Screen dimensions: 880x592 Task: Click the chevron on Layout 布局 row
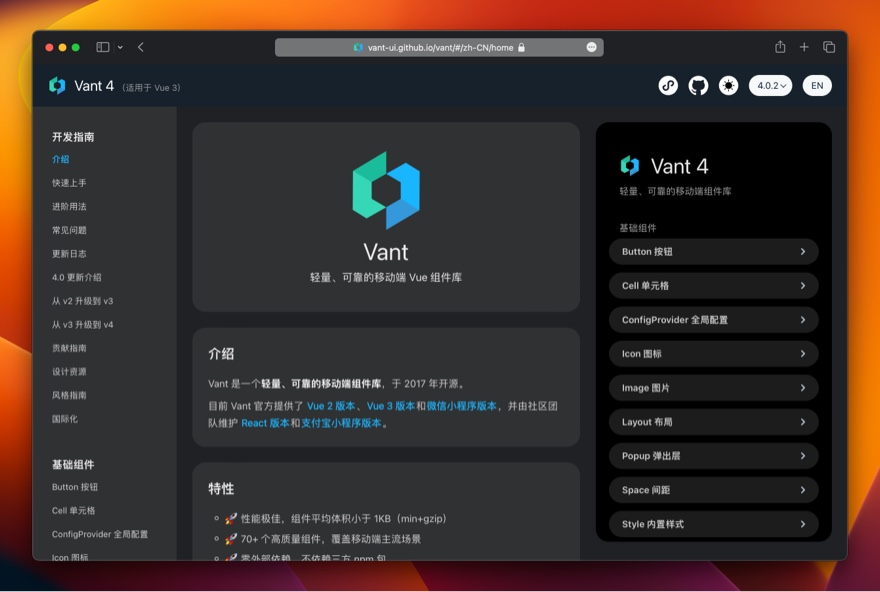tap(803, 422)
